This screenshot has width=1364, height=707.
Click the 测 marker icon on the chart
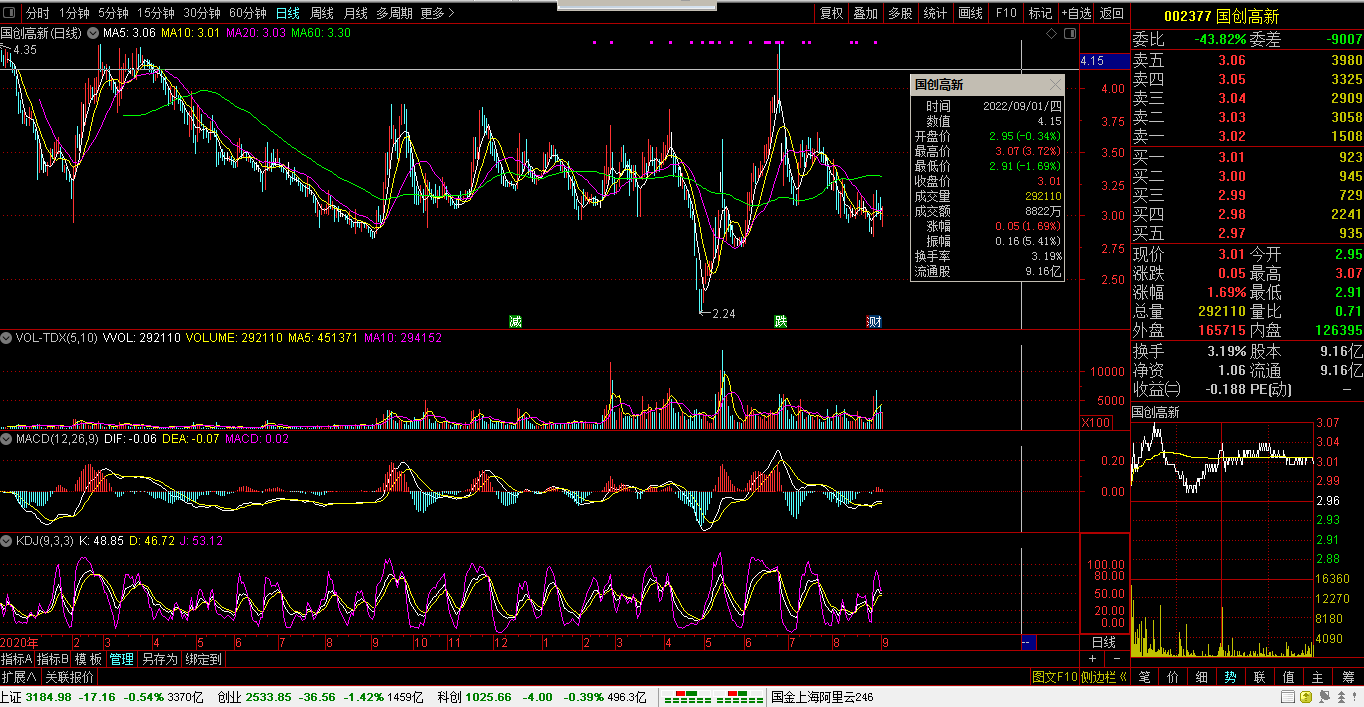[x=874, y=321]
